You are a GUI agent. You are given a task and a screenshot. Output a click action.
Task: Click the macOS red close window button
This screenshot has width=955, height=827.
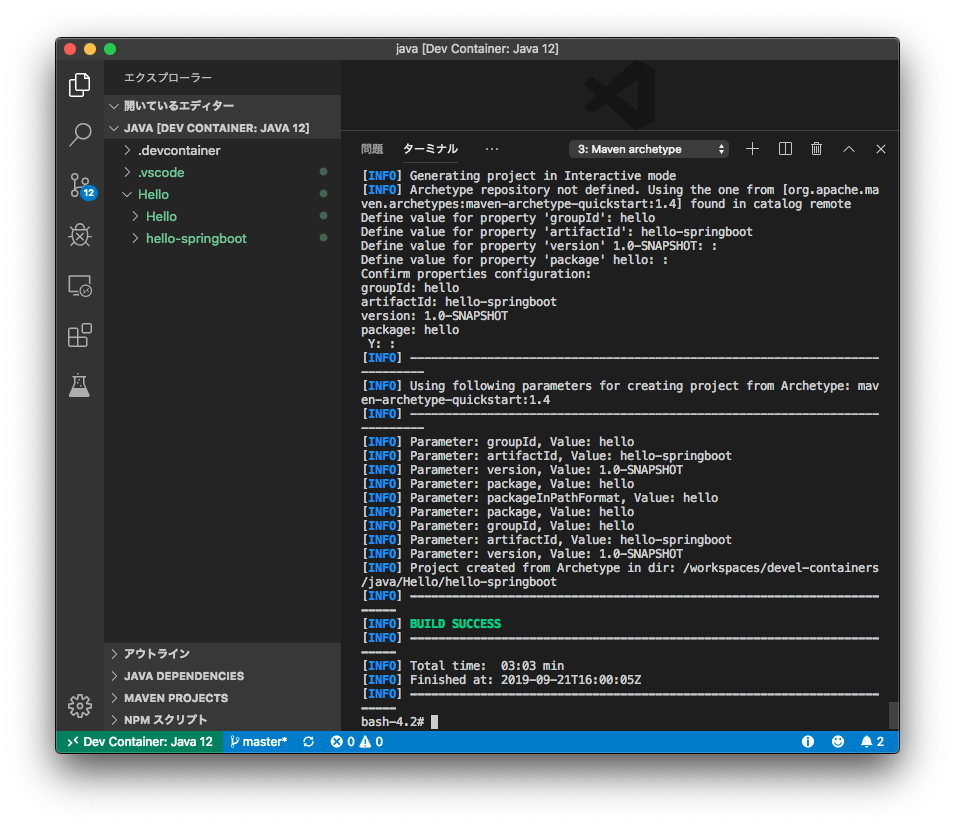pyautogui.click(x=70, y=49)
